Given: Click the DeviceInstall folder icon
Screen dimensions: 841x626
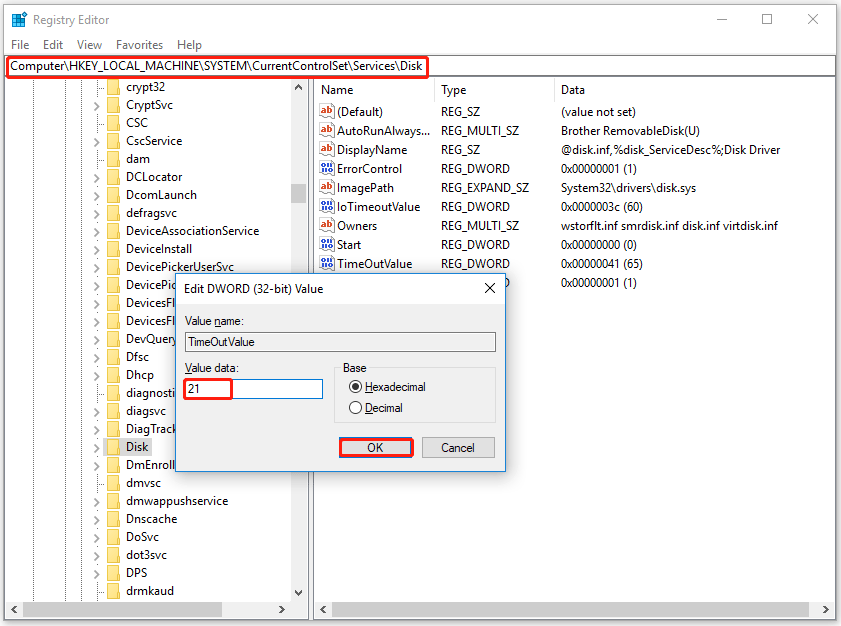Looking at the screenshot, I should (113, 249).
